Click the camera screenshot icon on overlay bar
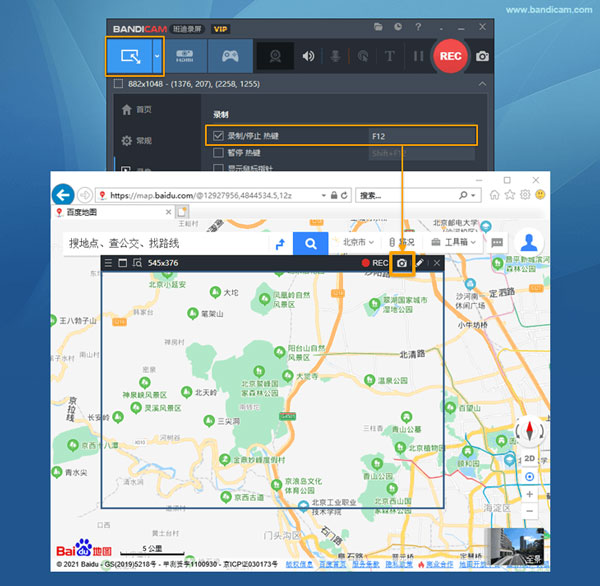Image resolution: width=600 pixels, height=586 pixels. click(x=402, y=263)
